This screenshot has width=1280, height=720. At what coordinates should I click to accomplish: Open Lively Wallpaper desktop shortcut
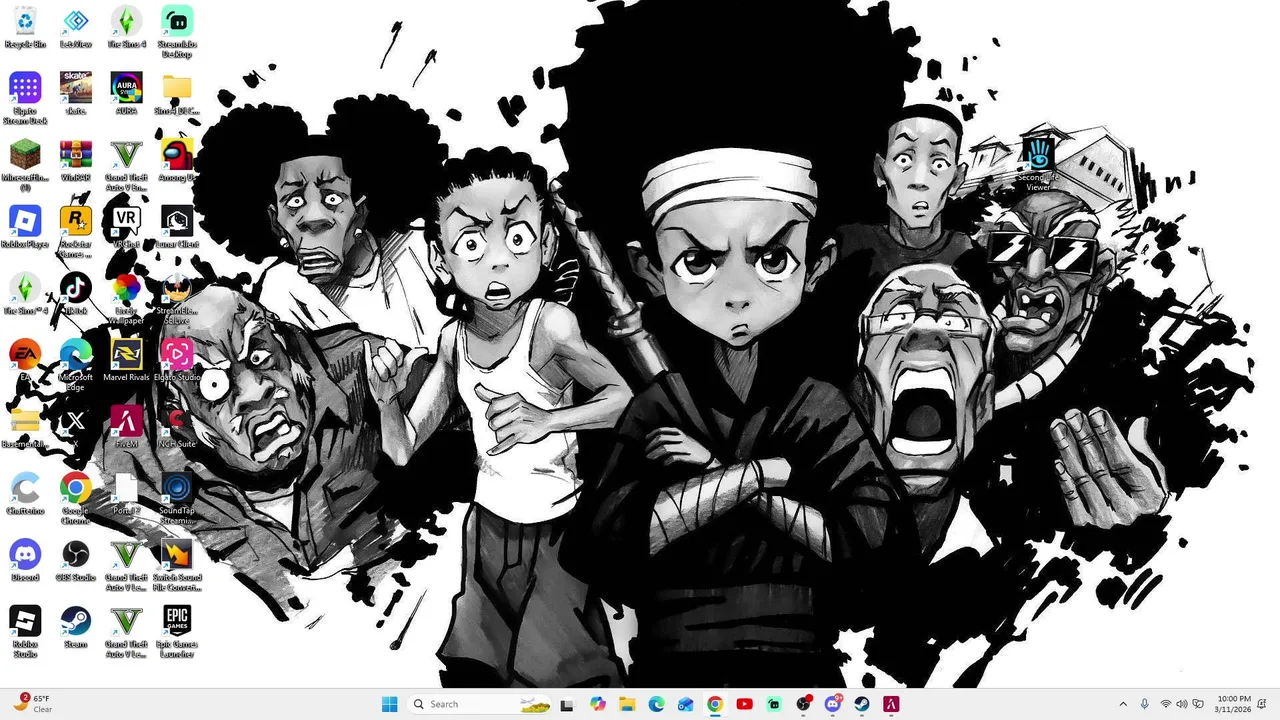tap(126, 298)
